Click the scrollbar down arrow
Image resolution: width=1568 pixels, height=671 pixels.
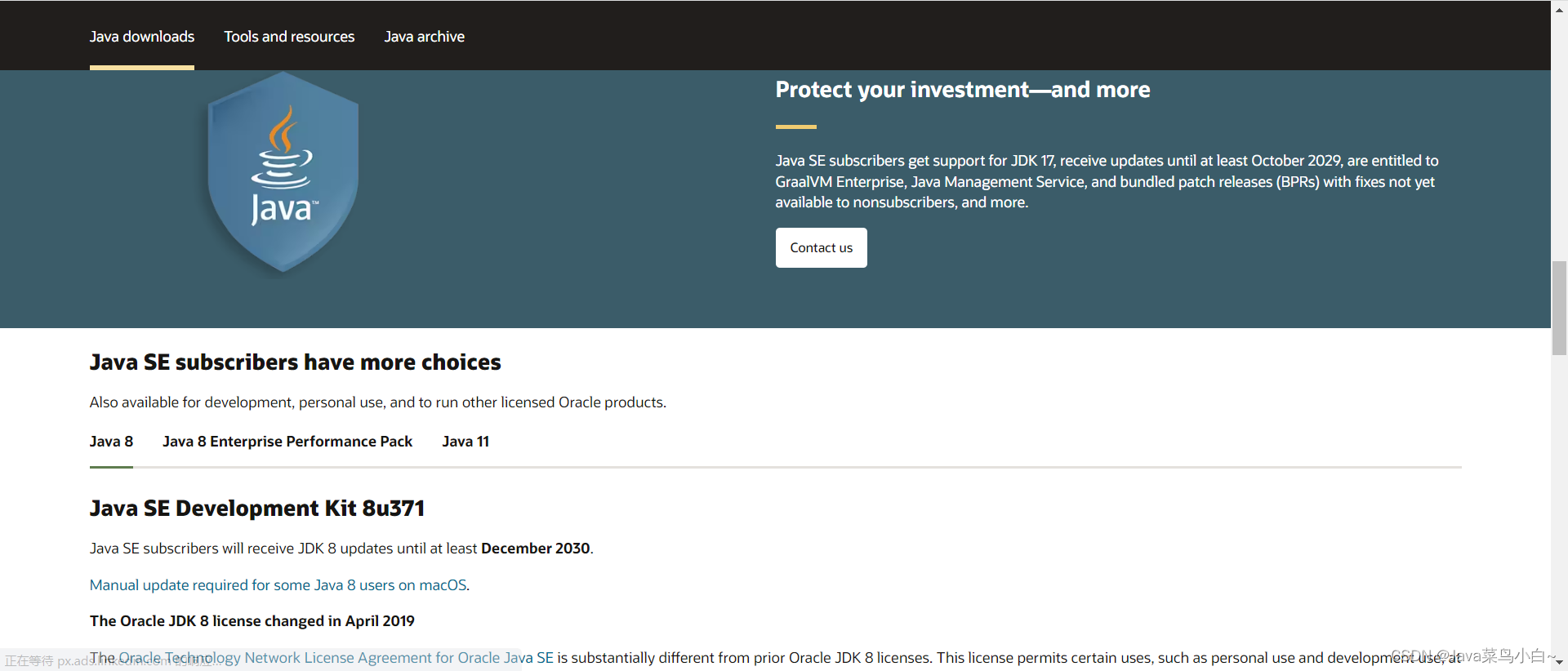pyautogui.click(x=1560, y=664)
